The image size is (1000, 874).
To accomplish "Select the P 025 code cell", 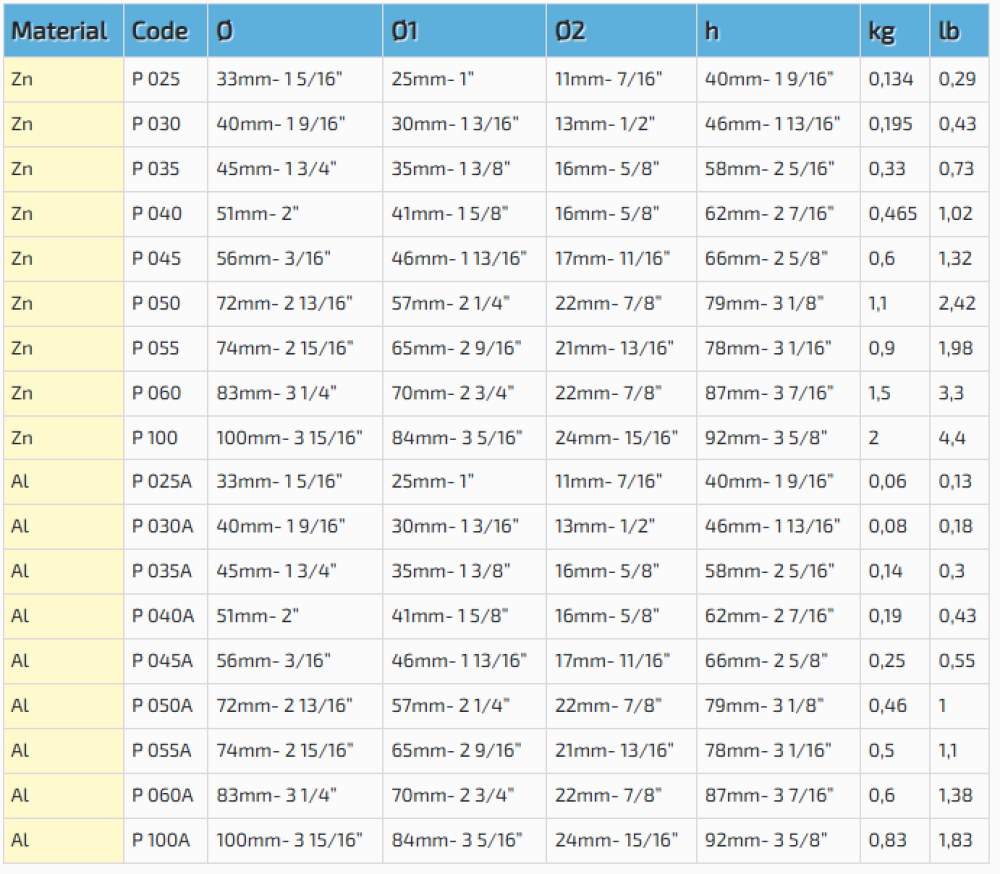I will 156,79.
